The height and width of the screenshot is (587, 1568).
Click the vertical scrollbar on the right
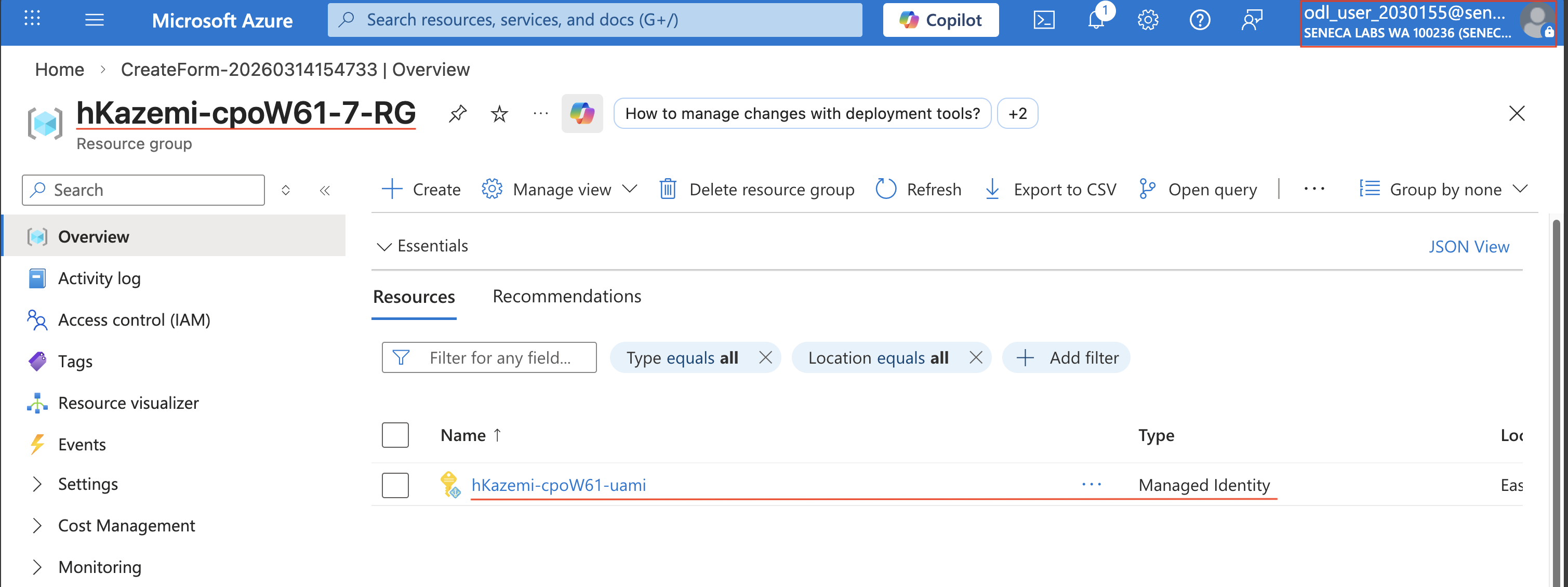[1556, 402]
